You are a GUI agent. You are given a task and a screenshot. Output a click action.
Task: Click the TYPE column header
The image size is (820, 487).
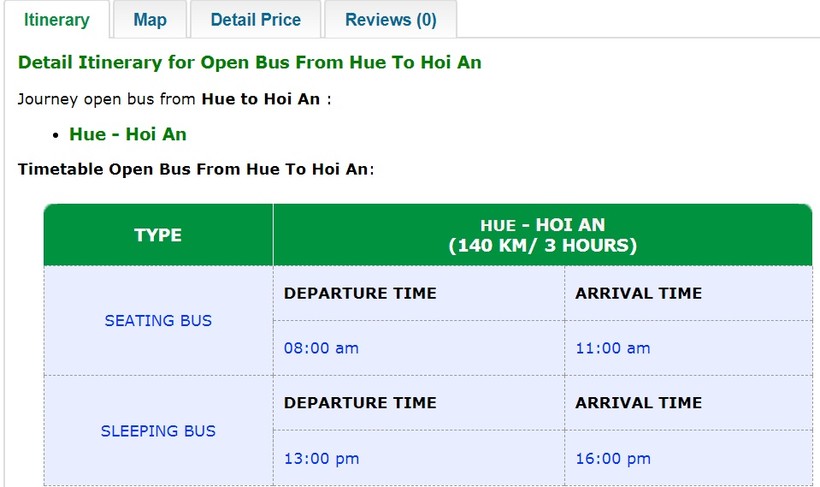(x=158, y=235)
